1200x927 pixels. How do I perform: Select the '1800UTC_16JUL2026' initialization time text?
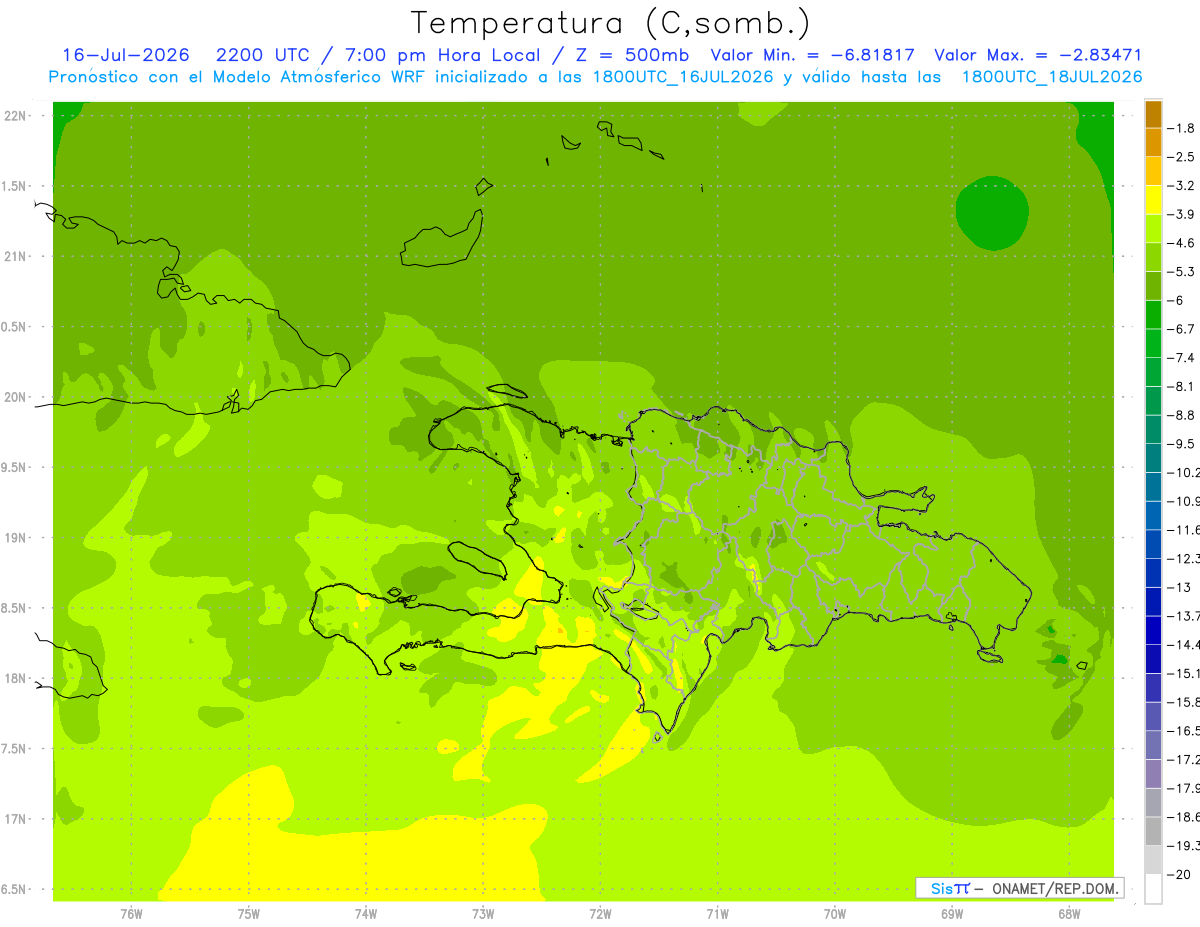(x=684, y=77)
